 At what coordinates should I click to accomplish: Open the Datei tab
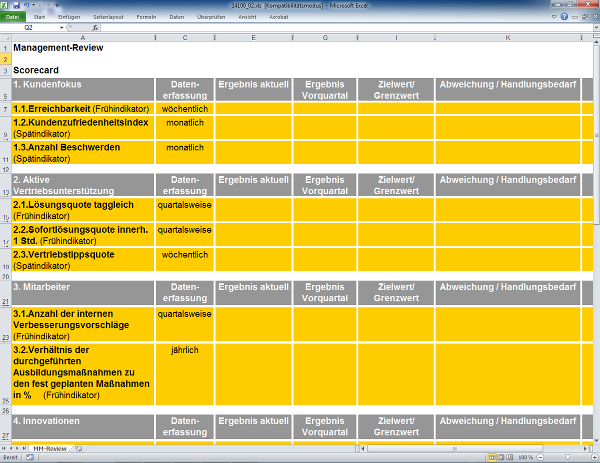tap(13, 18)
